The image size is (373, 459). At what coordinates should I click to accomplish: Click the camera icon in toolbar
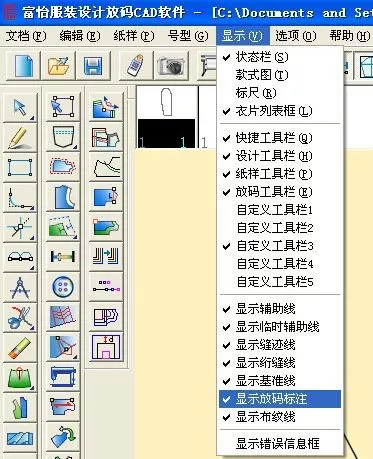click(x=171, y=65)
